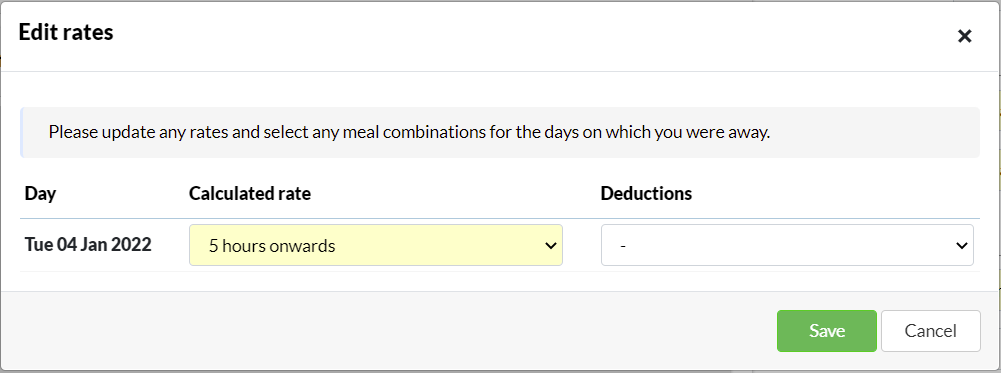Select the 'Deductions' column header
Viewport: 1001px width, 373px height.
tap(646, 194)
